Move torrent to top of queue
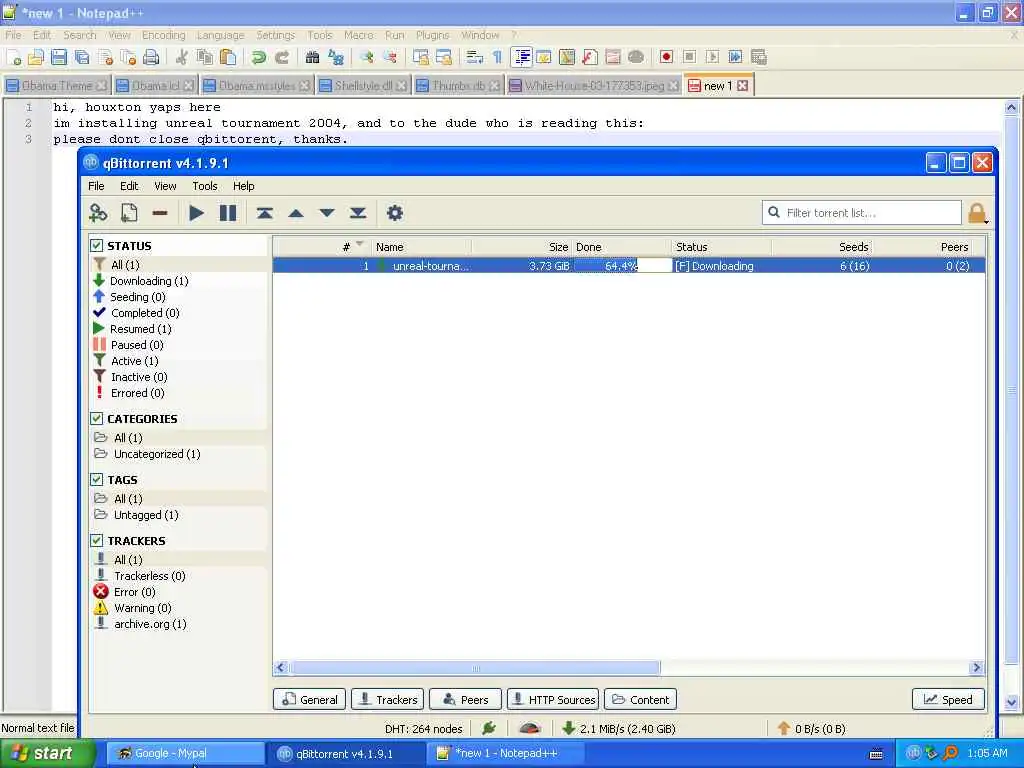The image size is (1024, 768). coord(264,213)
